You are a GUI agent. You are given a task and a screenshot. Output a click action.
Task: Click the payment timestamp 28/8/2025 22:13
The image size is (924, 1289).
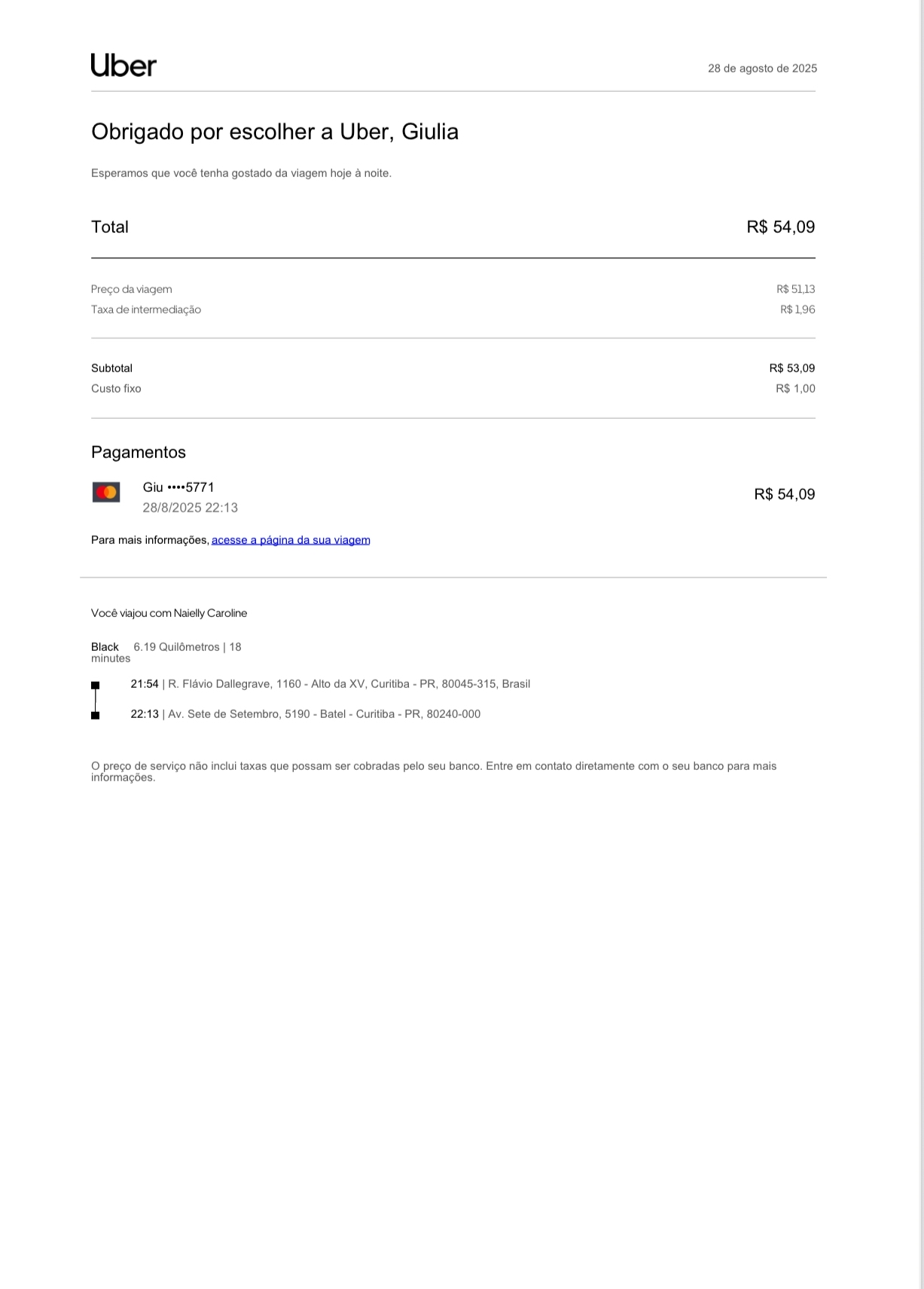191,508
